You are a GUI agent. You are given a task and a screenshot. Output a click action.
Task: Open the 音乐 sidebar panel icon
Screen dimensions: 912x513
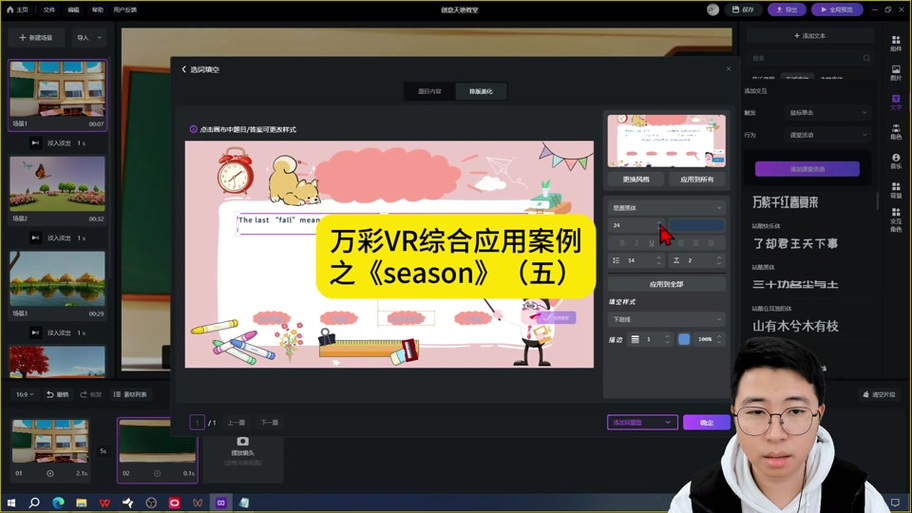coord(896,161)
